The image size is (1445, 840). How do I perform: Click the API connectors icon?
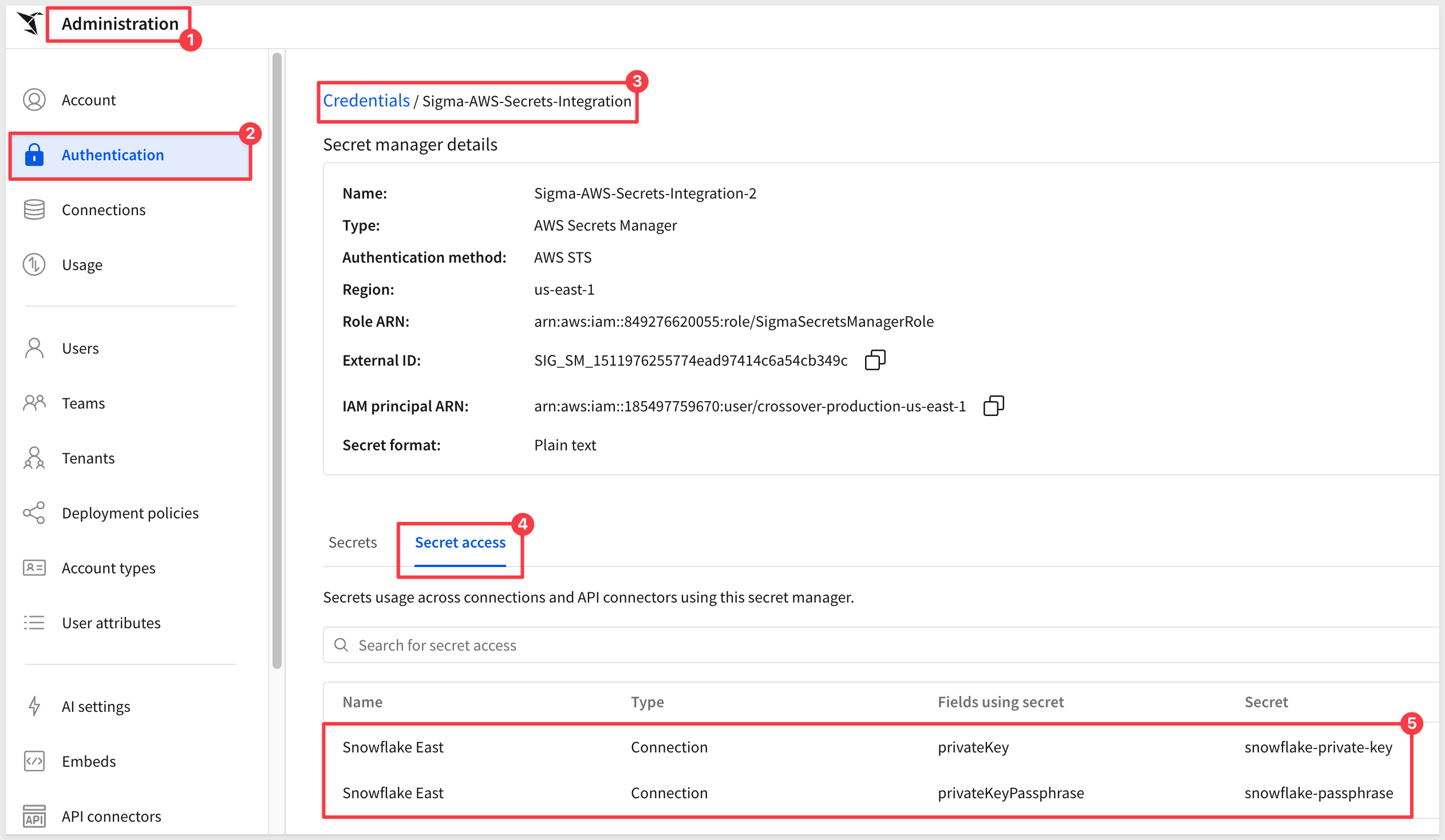coord(34,816)
